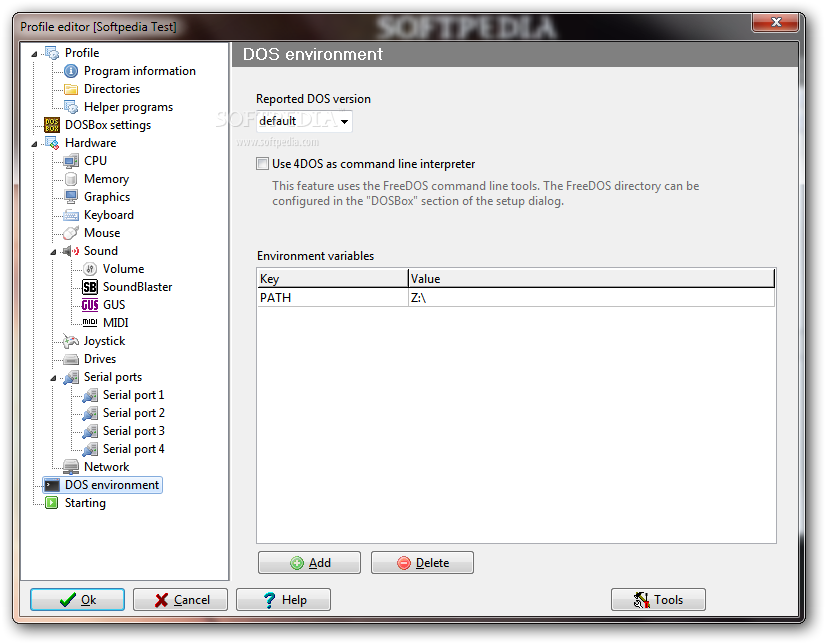Click the Memory icon in tree

[x=71, y=179]
